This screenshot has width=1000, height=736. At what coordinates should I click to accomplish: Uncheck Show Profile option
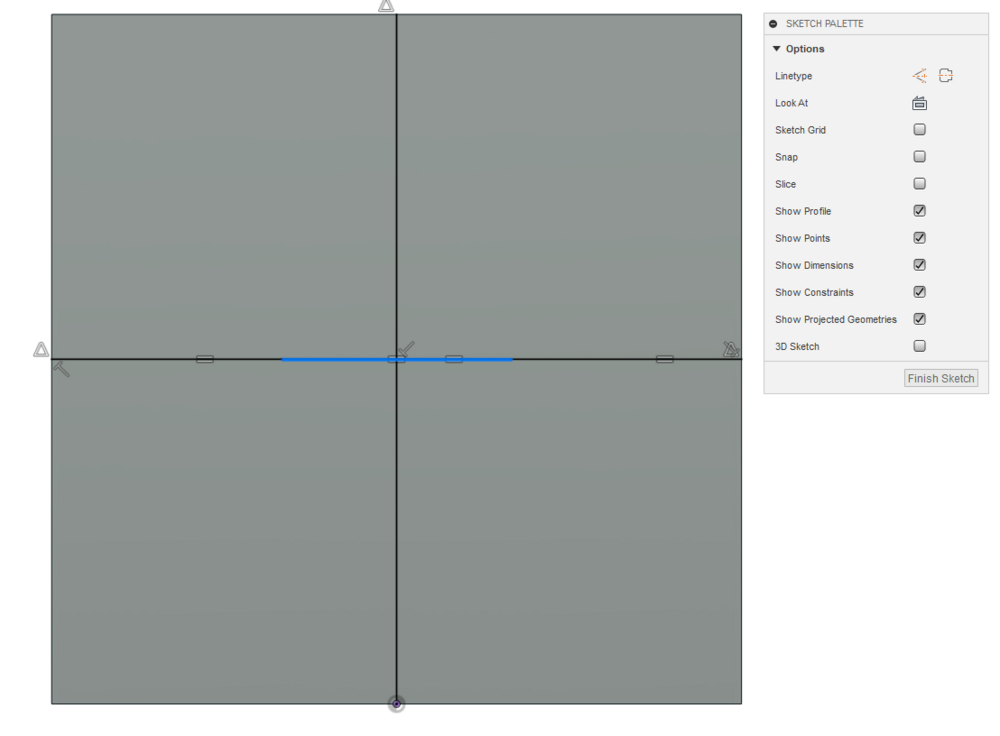(919, 210)
